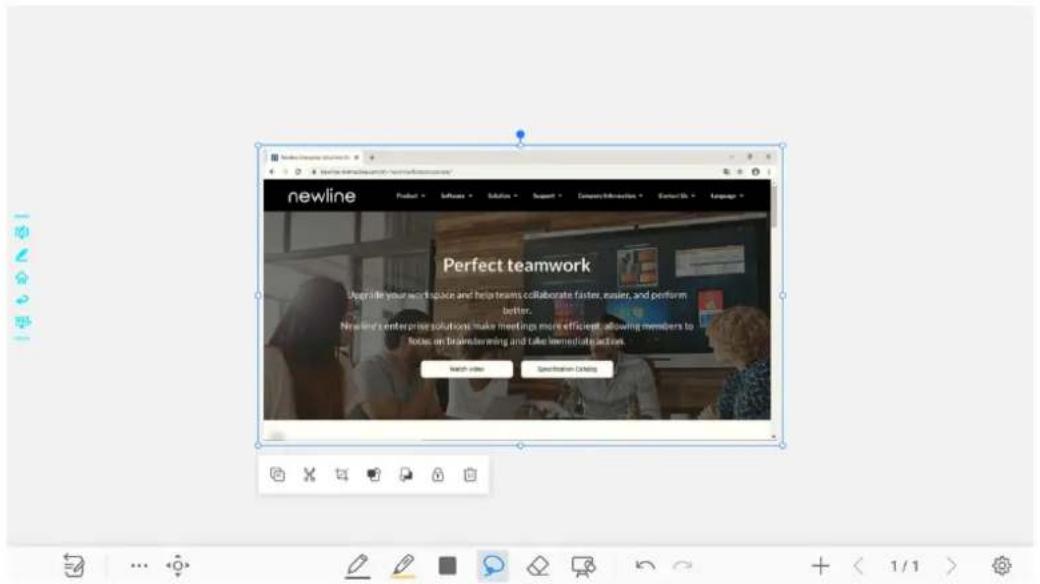Open the screen capture annotate tool

(x=583, y=566)
